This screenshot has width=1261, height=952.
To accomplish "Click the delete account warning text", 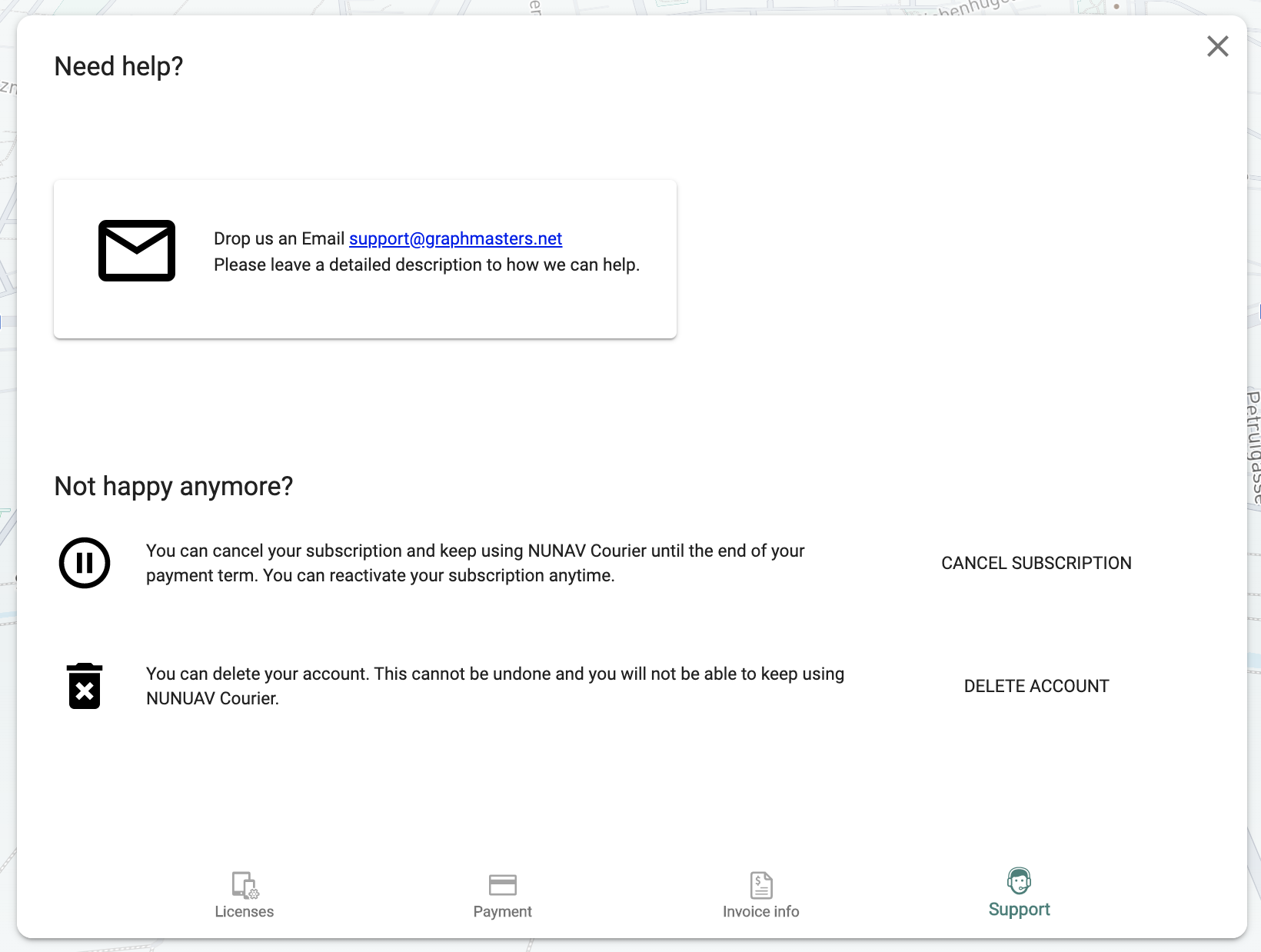I will pyautogui.click(x=495, y=686).
